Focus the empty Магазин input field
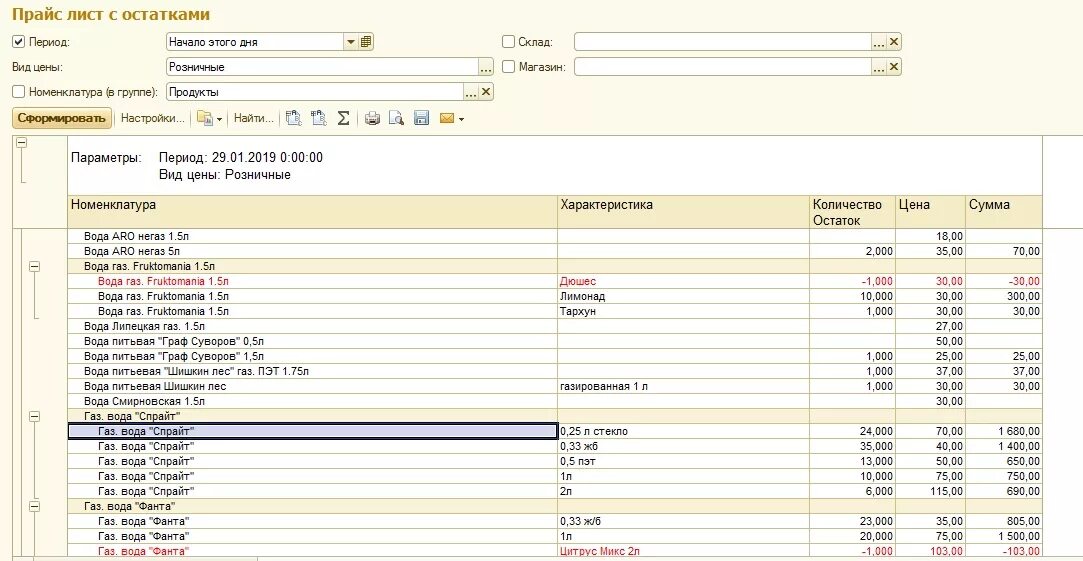Image resolution: width=1083 pixels, height=561 pixels. 722,67
